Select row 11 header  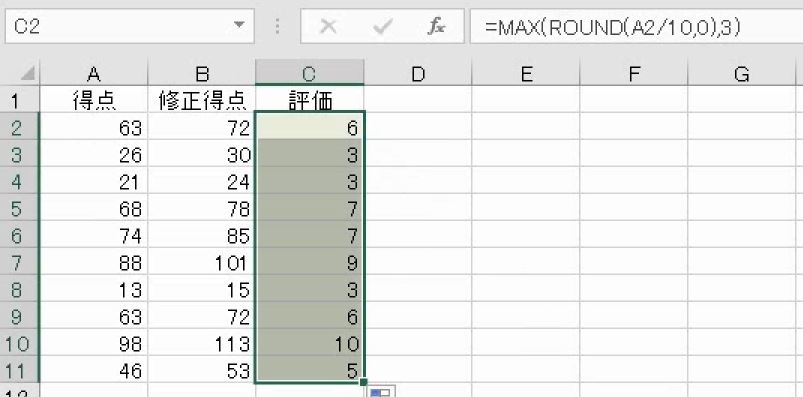[x=19, y=370]
